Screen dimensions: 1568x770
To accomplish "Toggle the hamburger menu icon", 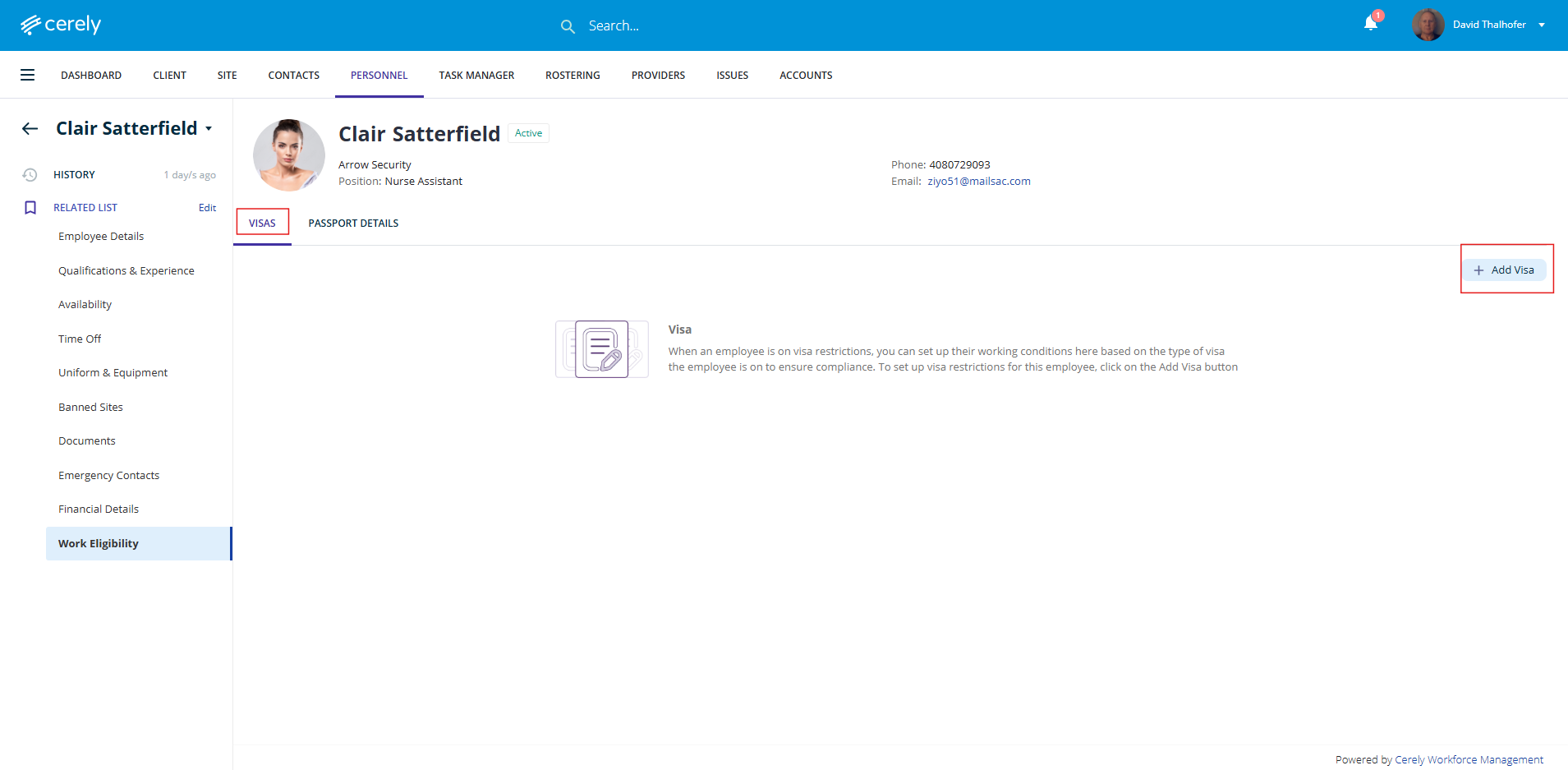I will [27, 75].
